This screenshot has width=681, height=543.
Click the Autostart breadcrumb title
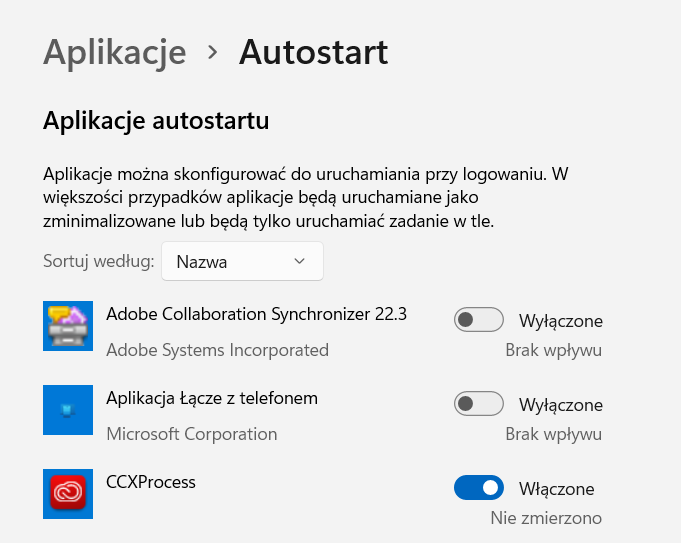313,51
